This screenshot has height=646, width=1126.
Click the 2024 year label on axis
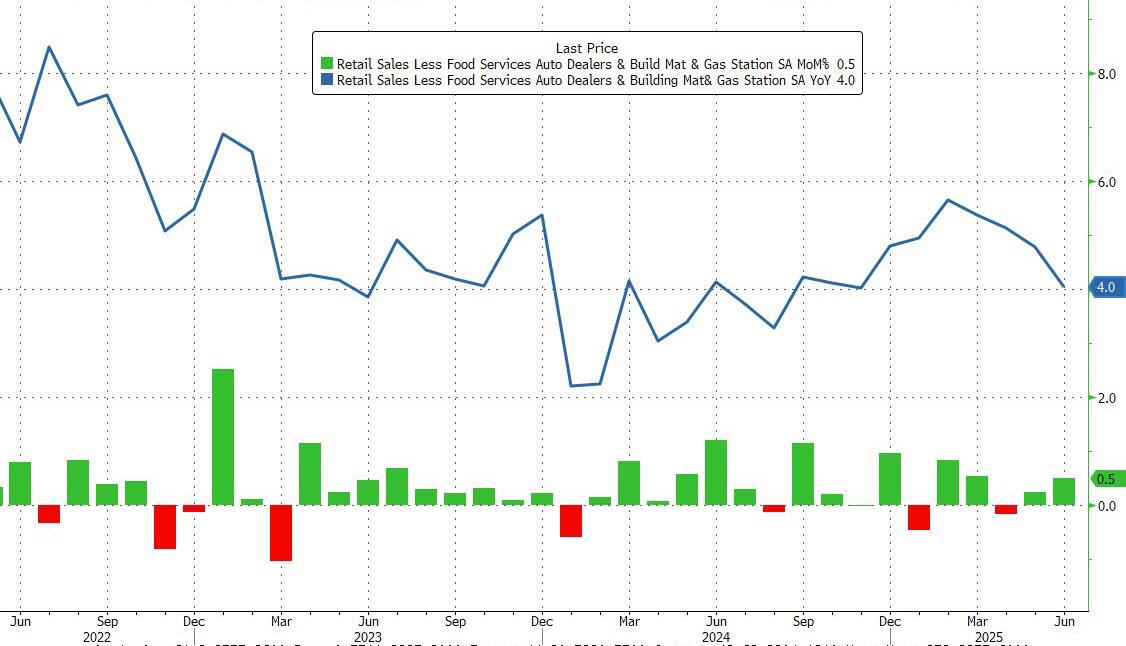pyautogui.click(x=716, y=637)
